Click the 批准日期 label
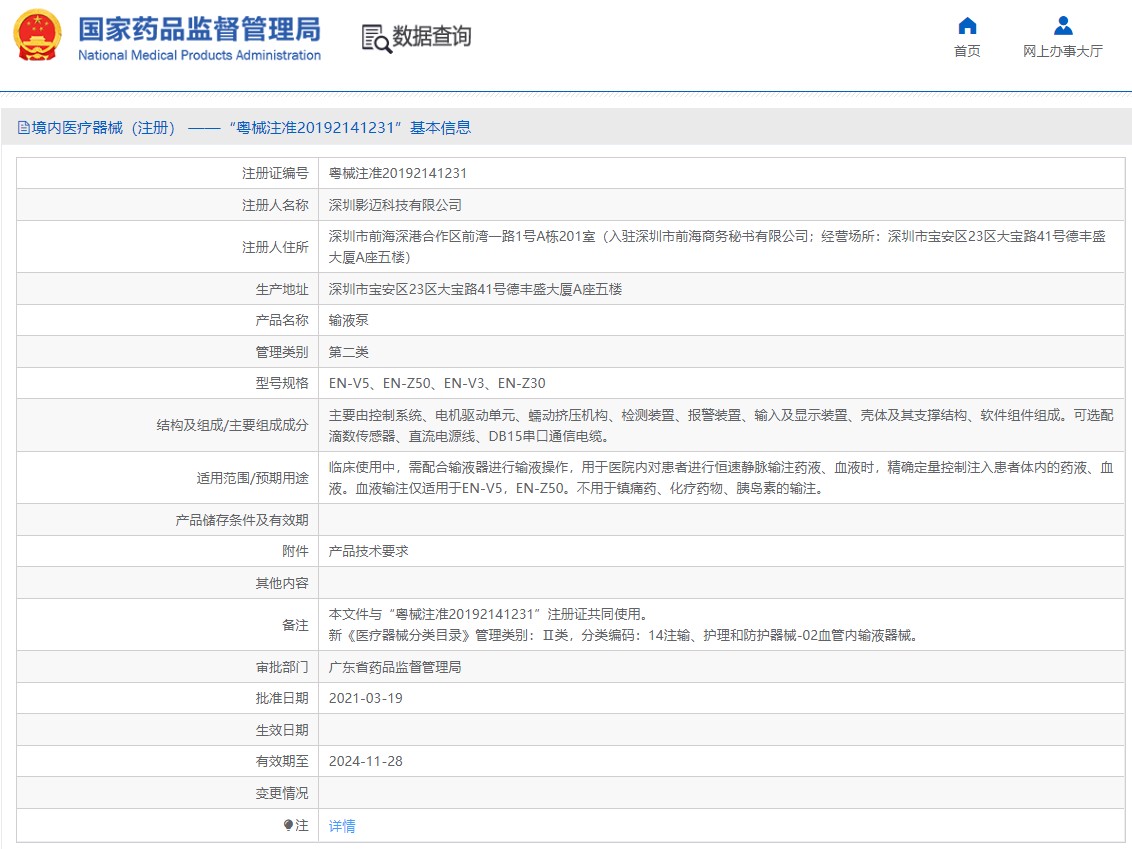Viewport: 1132px width, 849px height. click(282, 698)
